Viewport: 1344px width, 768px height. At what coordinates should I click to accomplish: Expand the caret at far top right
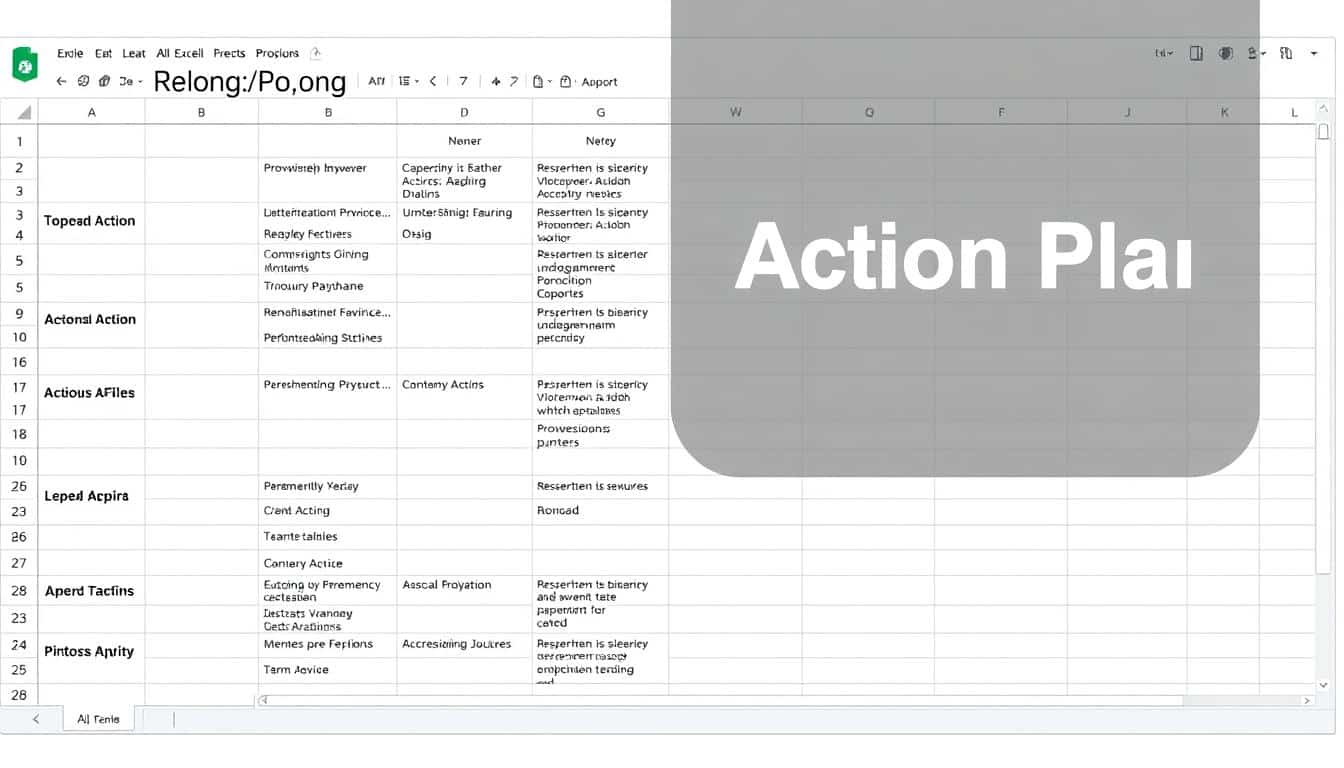tap(1314, 54)
